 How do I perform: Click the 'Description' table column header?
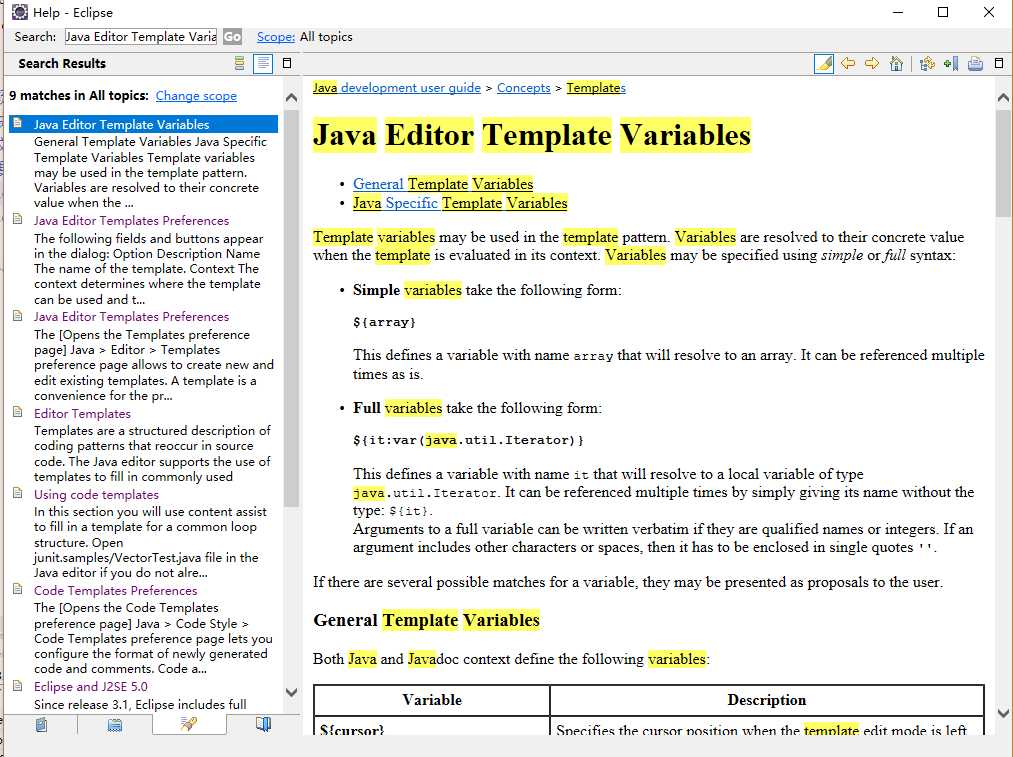click(767, 700)
